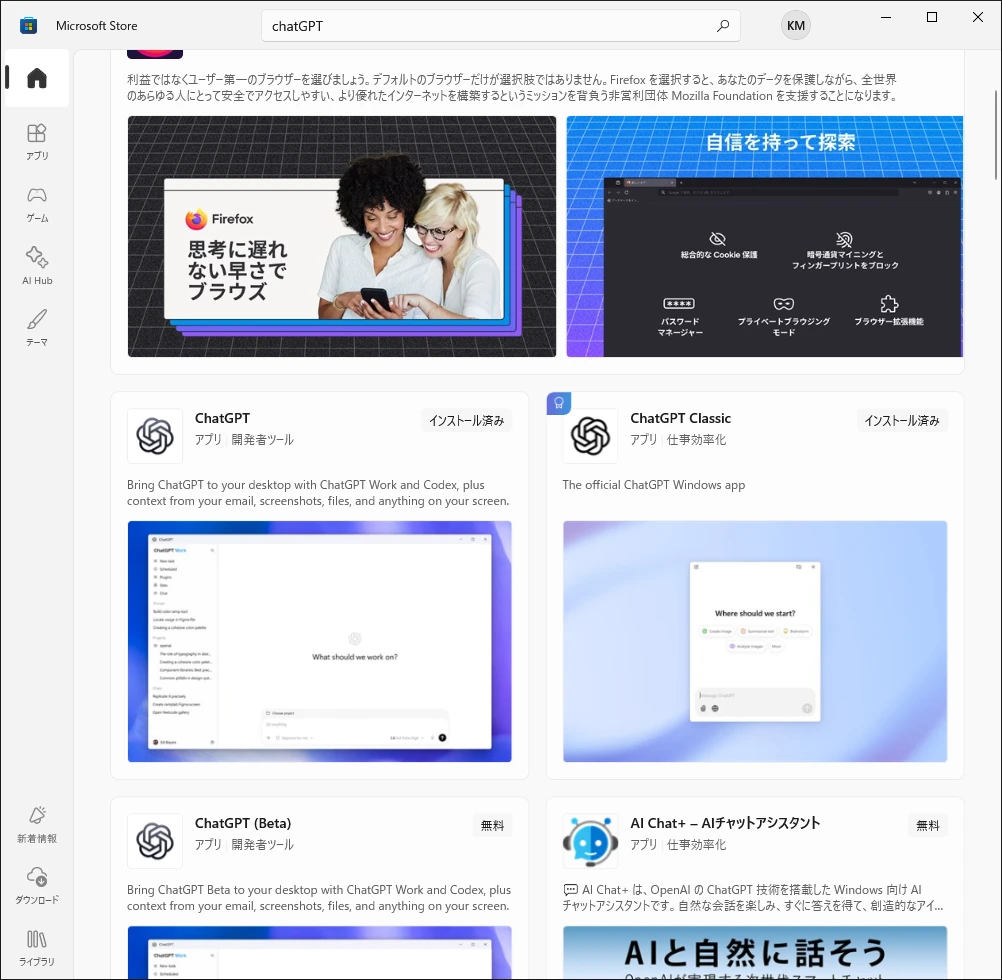The height and width of the screenshot is (980, 1002).
Task: Open AI Chat+ – AIチャットアシスタント title
Action: [x=725, y=823]
